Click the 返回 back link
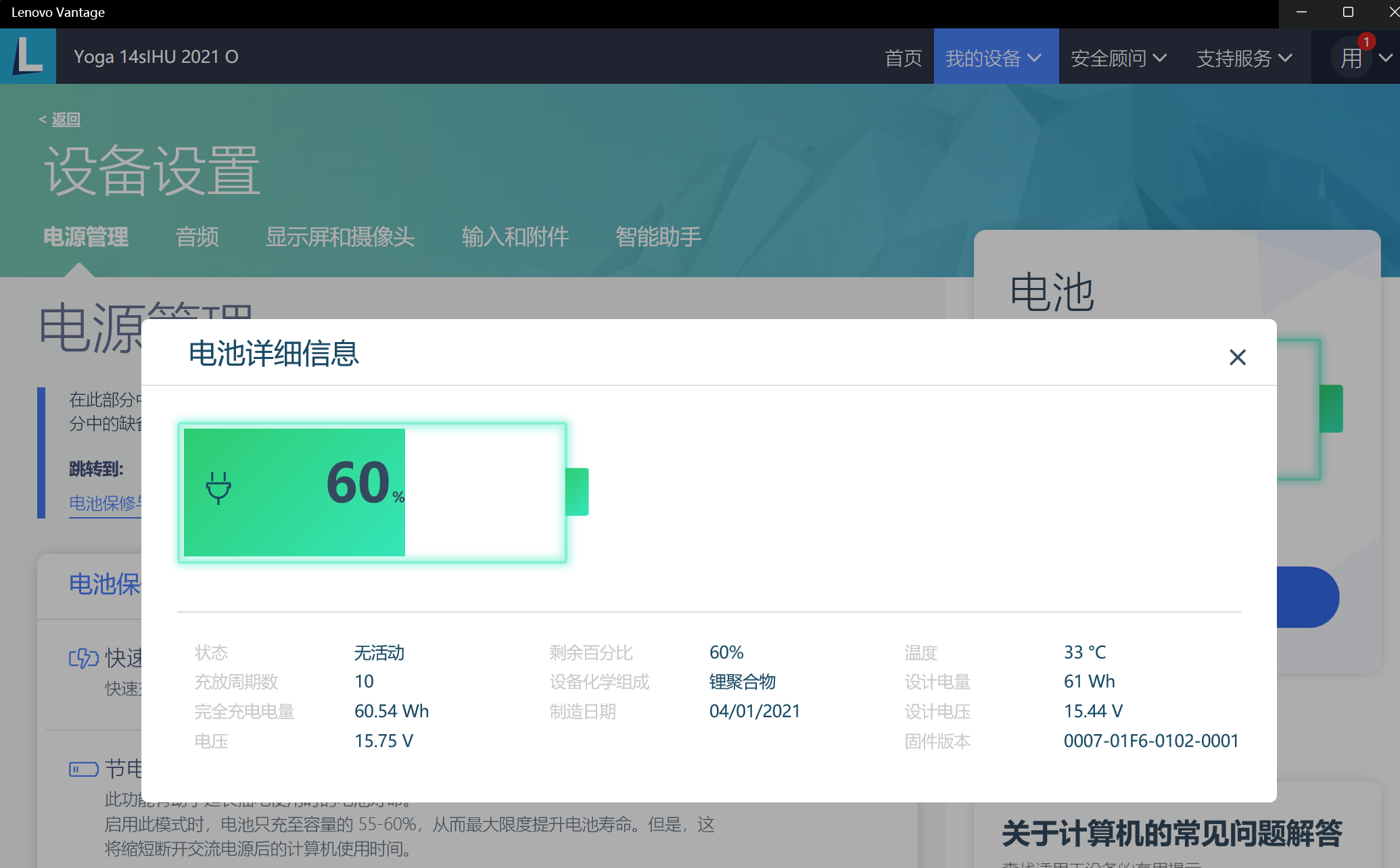1400x868 pixels. pos(66,120)
